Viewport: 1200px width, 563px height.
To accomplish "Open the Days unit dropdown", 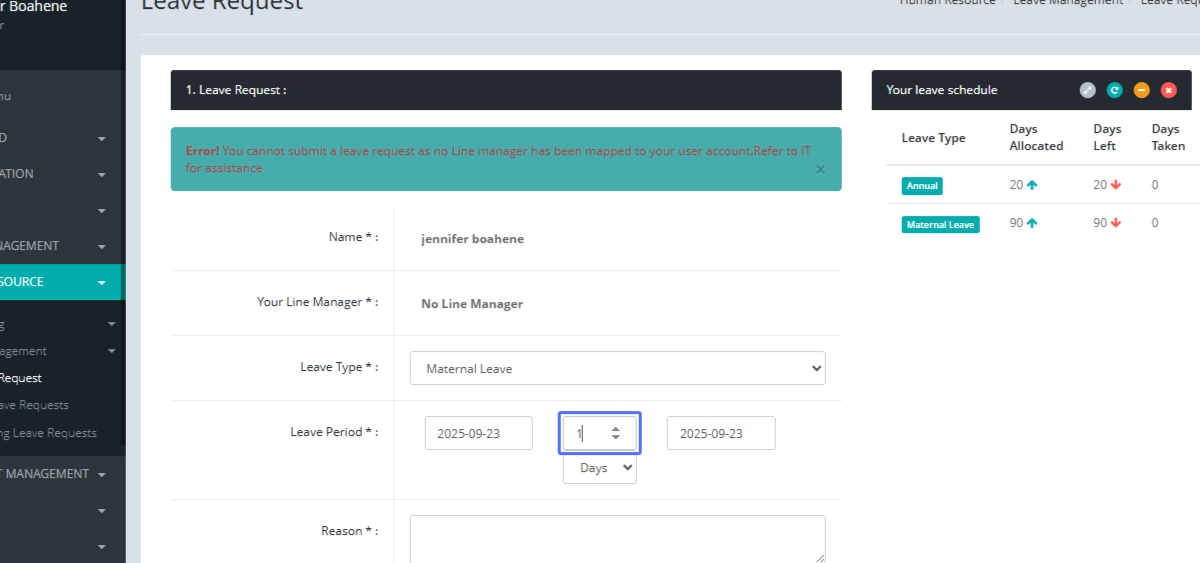I will pyautogui.click(x=599, y=468).
